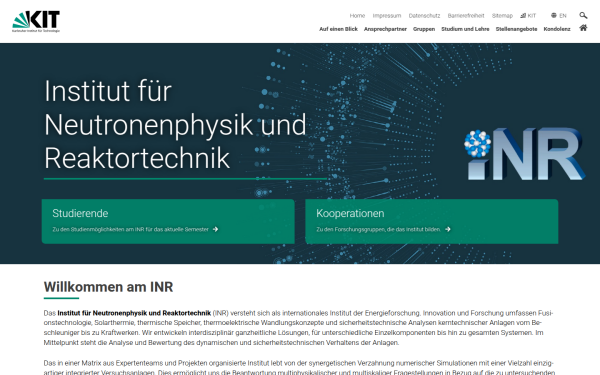Viewport: 600px width, 375px height.
Task: Click the Willkommen am INR heading
Action: pos(108,287)
